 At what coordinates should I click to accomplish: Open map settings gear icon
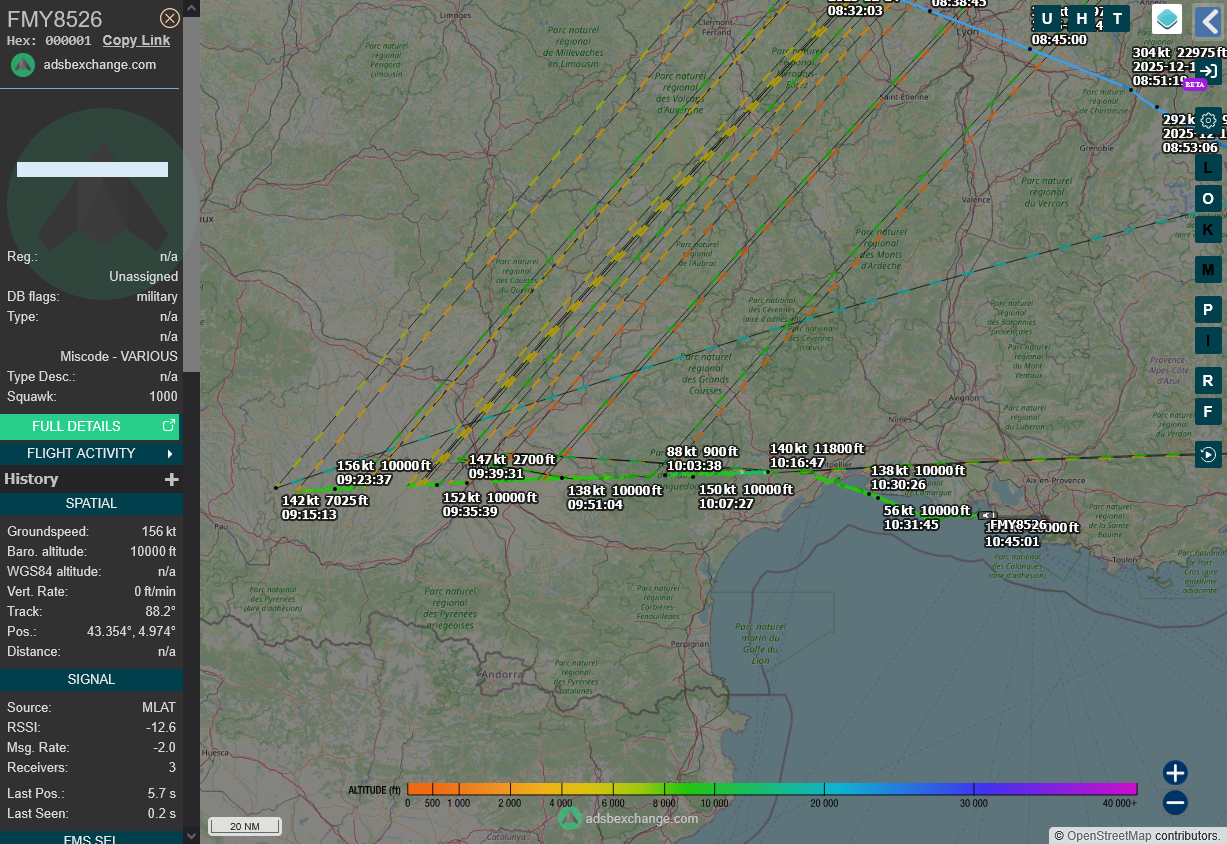click(x=1208, y=120)
